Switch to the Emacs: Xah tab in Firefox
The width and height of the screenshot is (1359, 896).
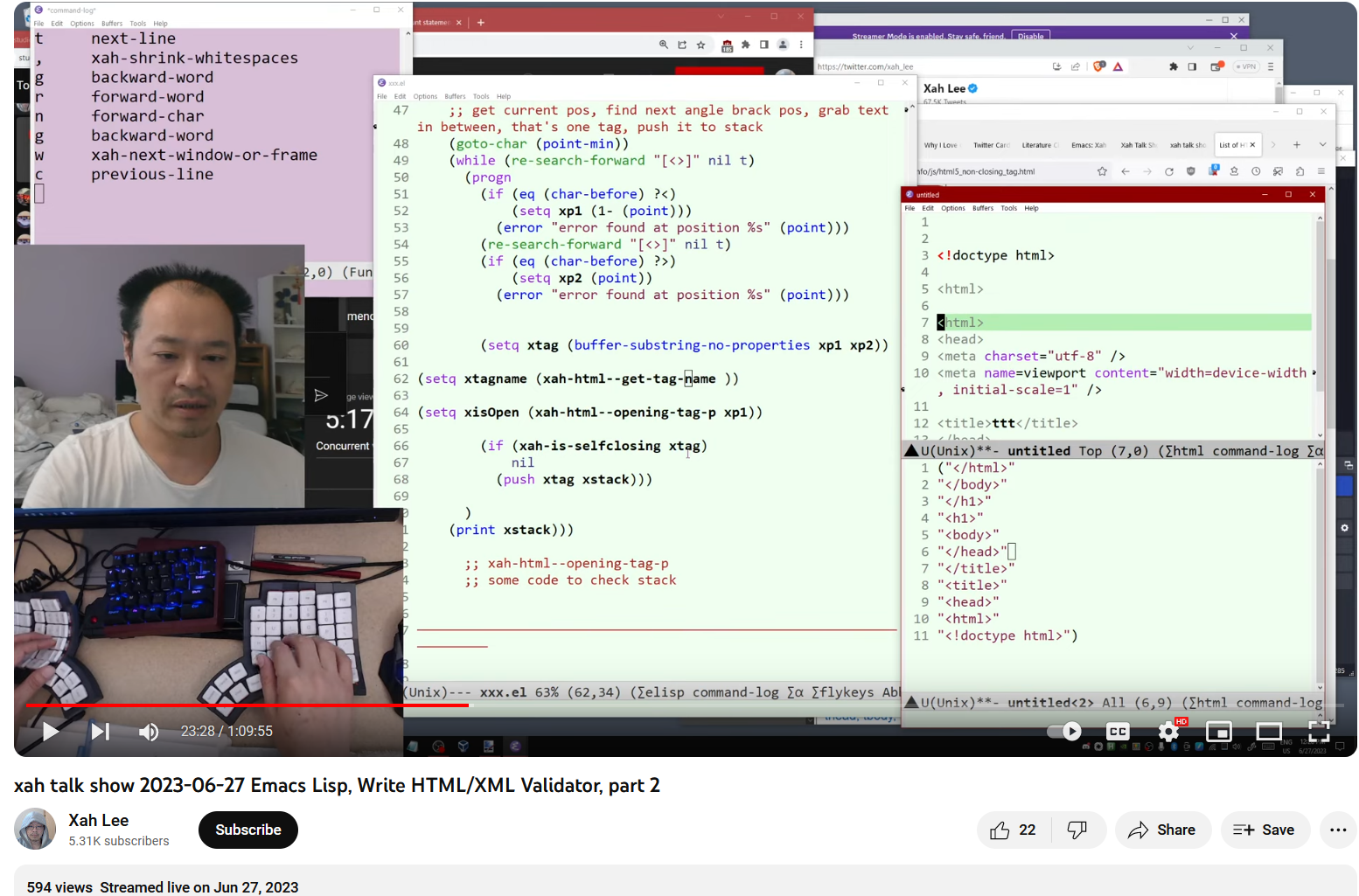(1089, 145)
